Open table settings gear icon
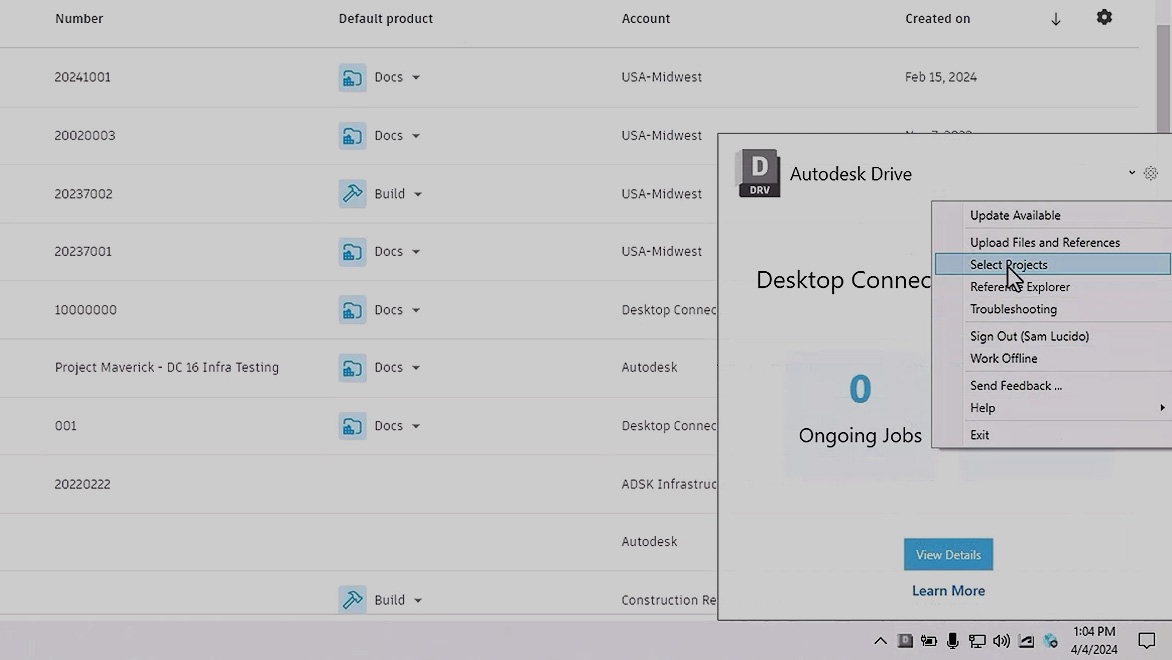This screenshot has width=1172, height=660. tap(1104, 17)
